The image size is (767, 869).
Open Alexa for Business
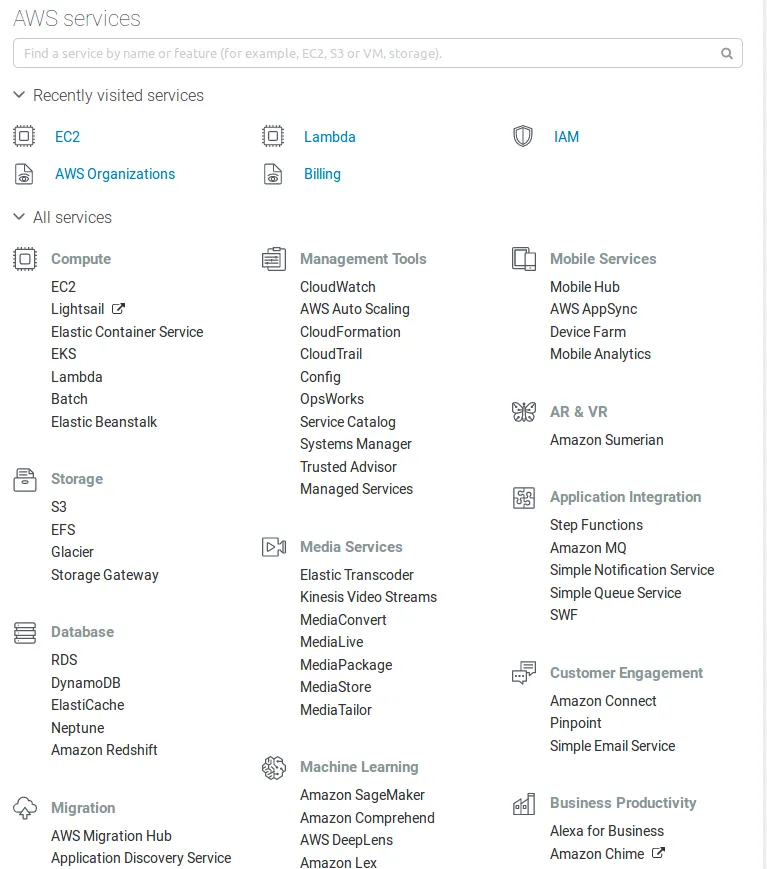(x=607, y=831)
